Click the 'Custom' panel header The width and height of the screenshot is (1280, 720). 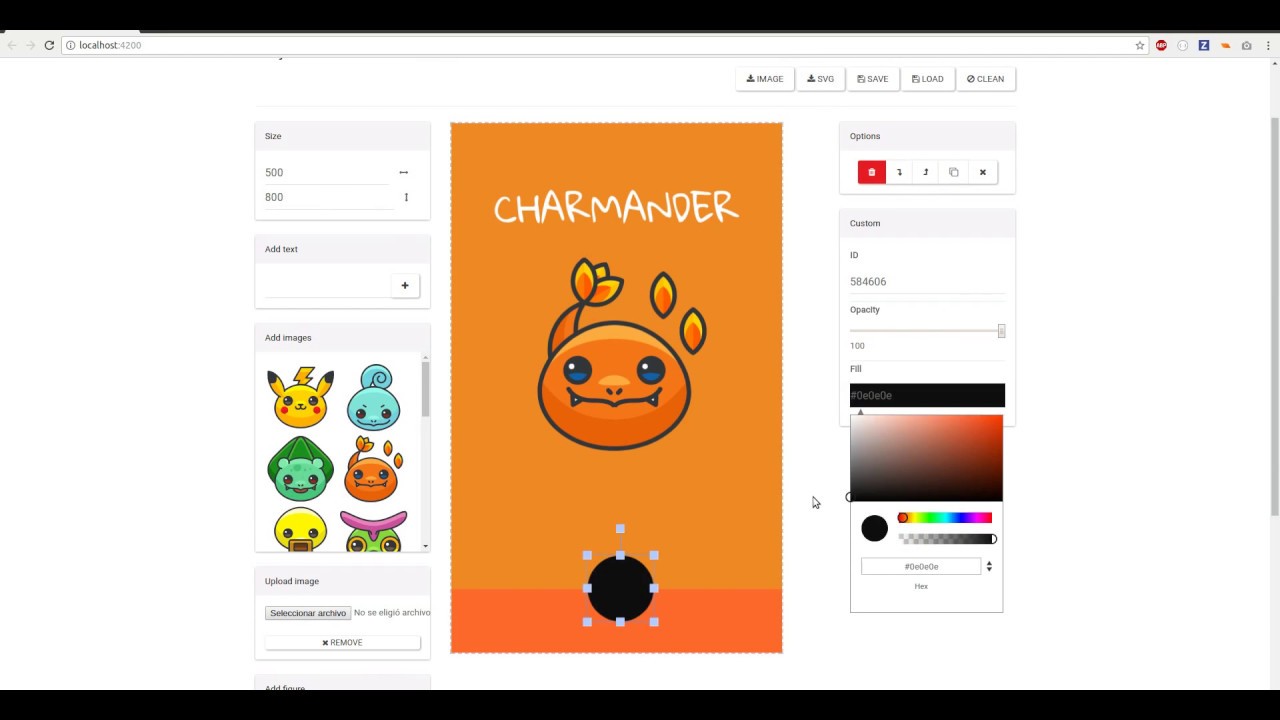(927, 223)
